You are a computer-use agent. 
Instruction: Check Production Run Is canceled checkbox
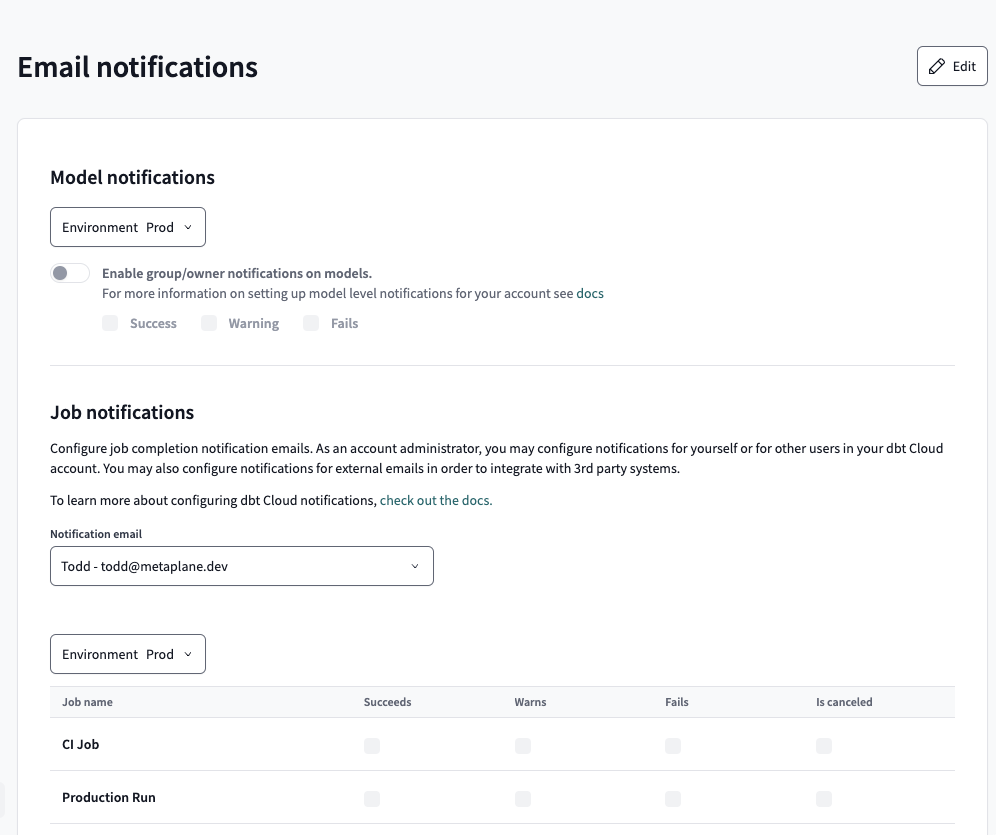(x=824, y=799)
